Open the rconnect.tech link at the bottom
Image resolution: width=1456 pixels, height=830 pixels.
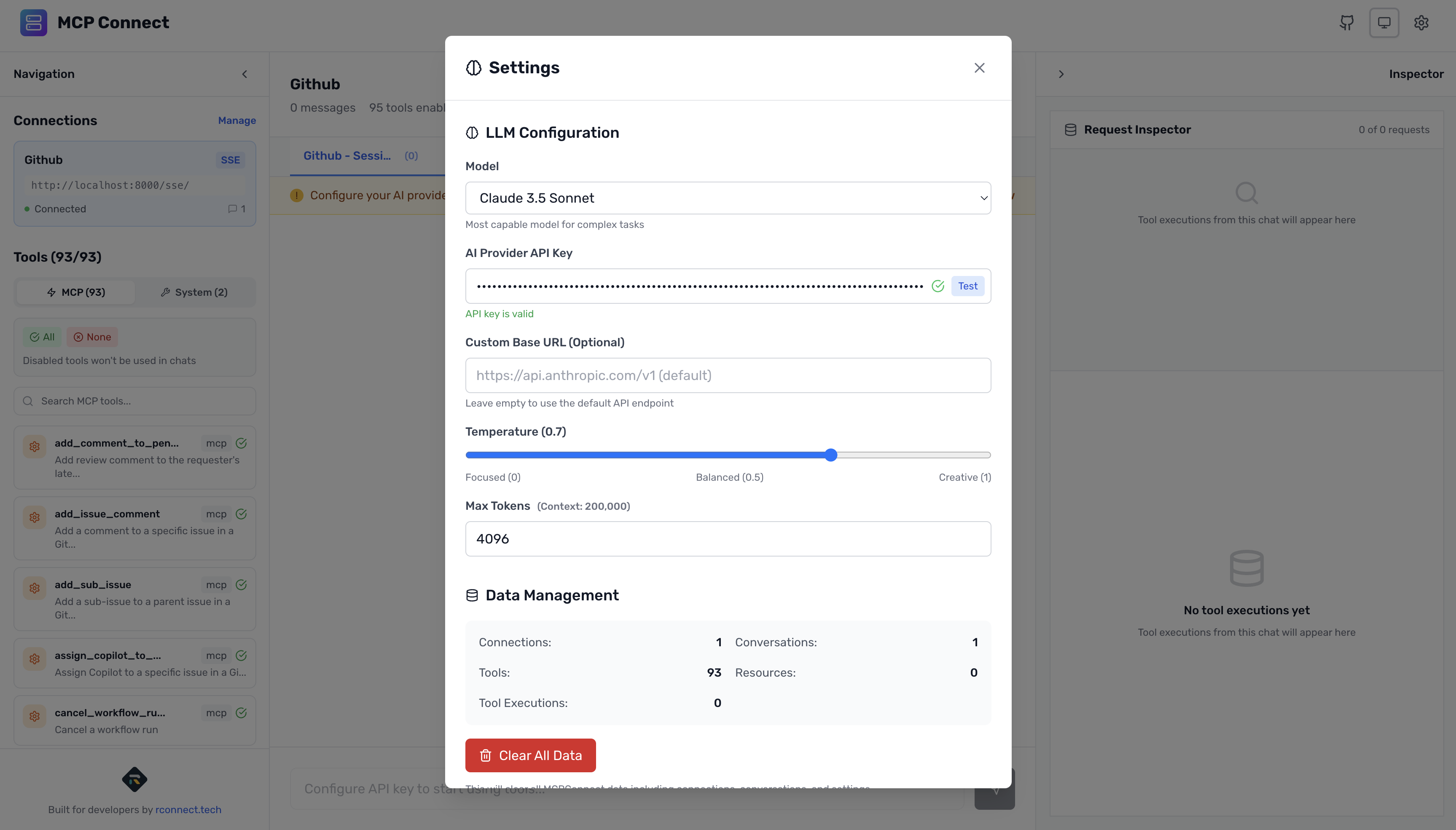188,809
